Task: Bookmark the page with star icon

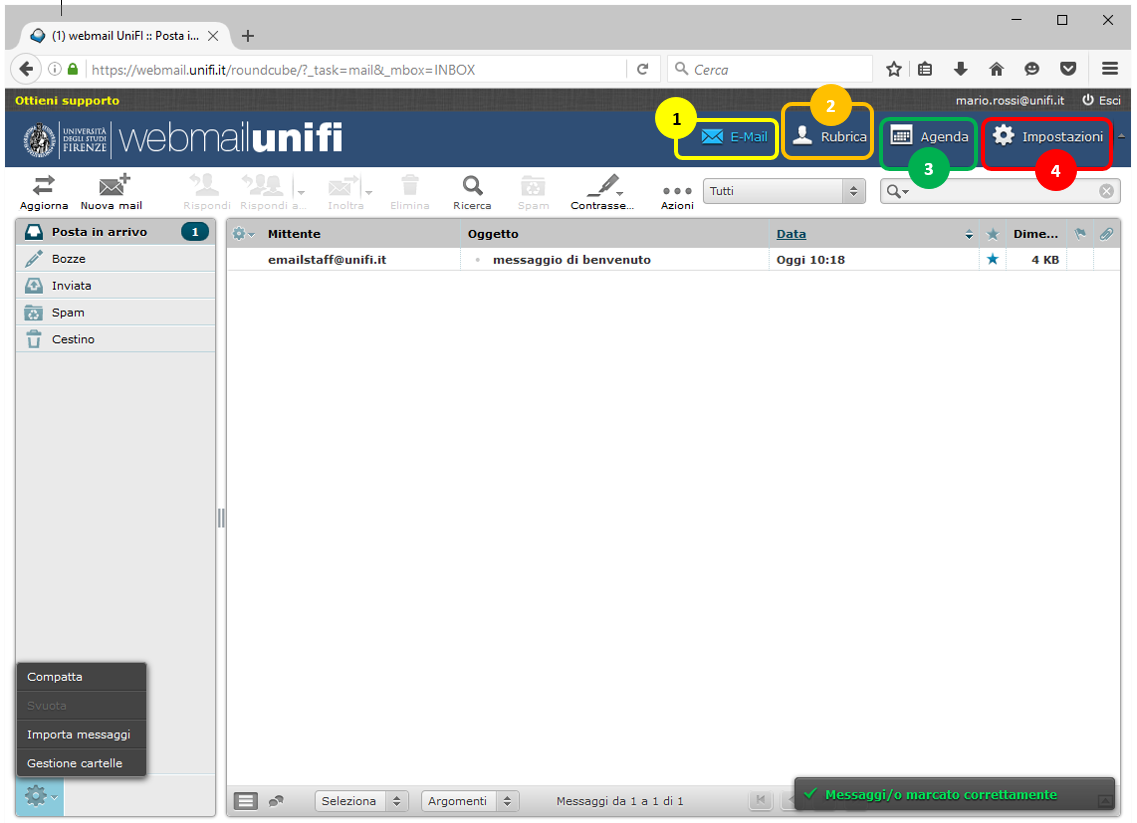Action: tap(893, 69)
